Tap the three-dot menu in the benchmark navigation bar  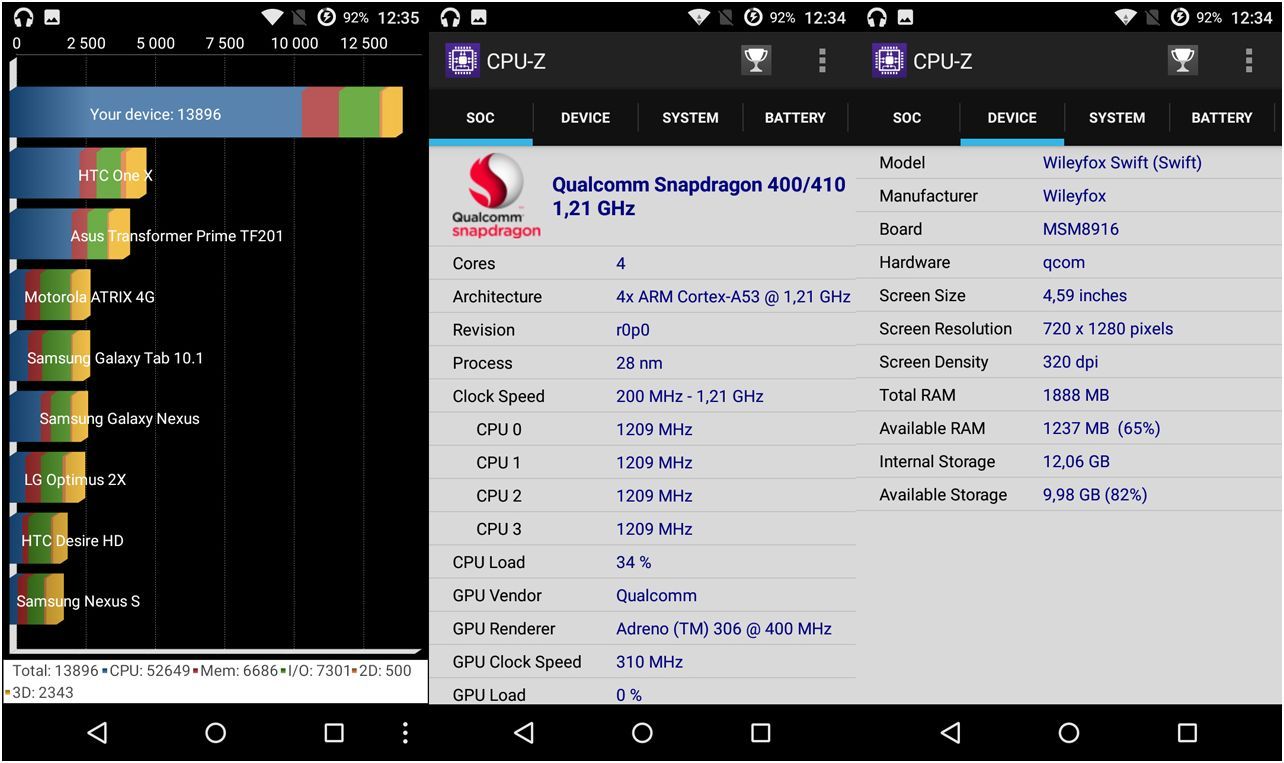(x=405, y=733)
